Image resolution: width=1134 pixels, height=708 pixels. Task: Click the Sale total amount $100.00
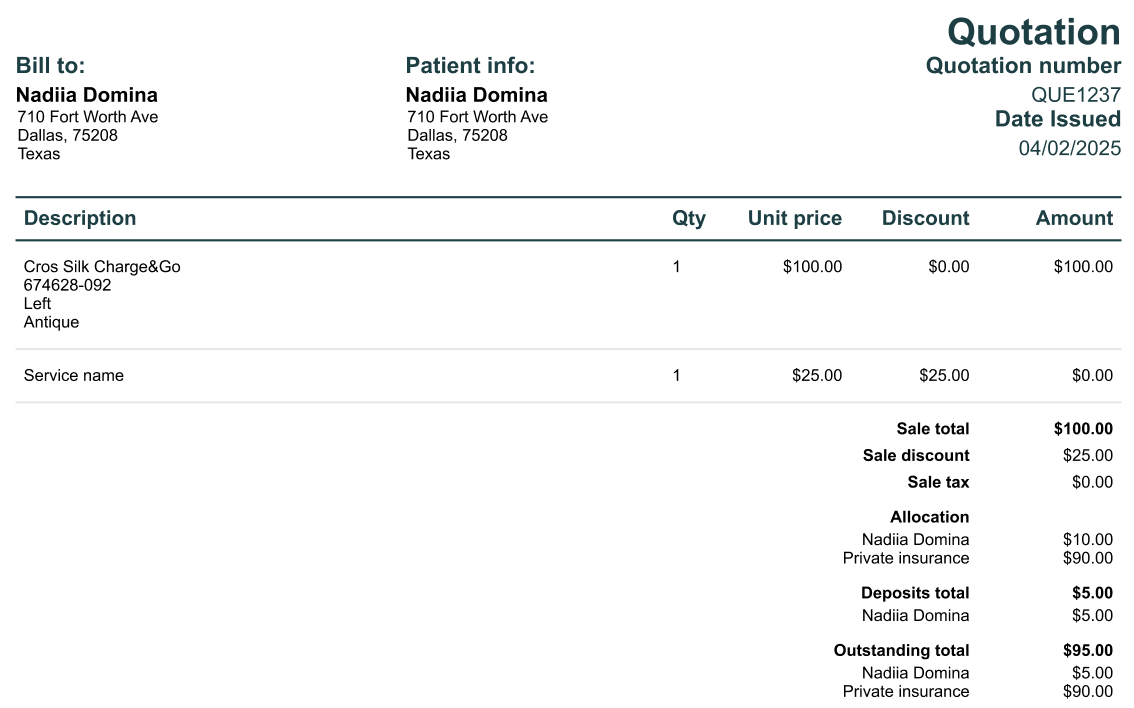tap(1083, 429)
